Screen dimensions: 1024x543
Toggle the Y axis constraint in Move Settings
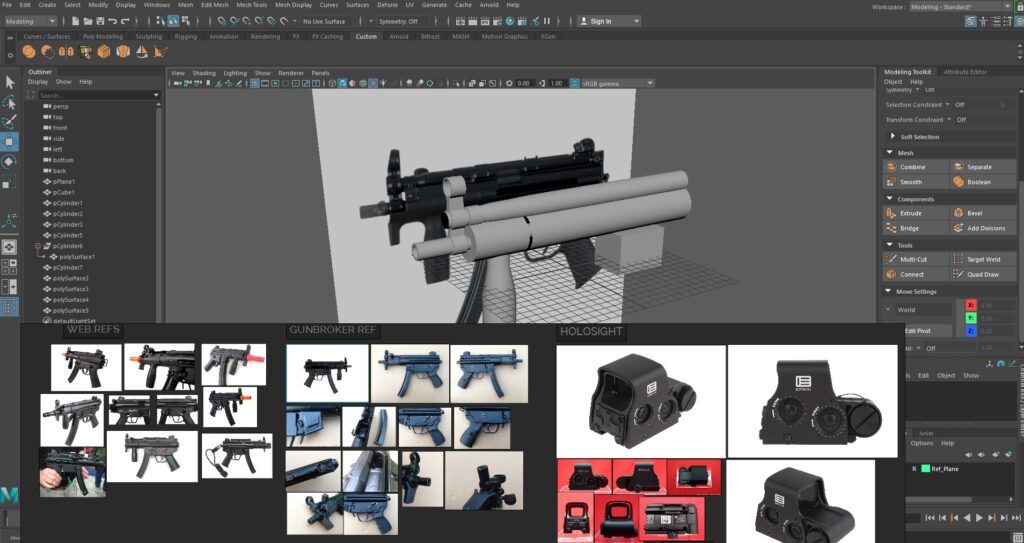pos(971,318)
